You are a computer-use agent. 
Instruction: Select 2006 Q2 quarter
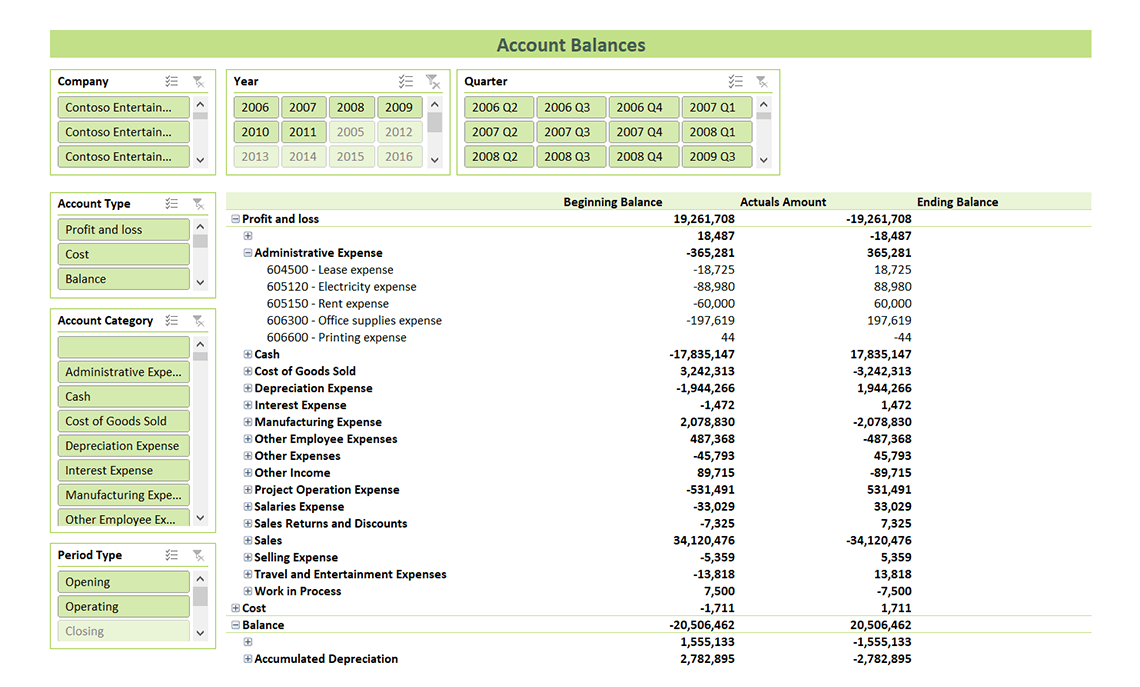point(499,107)
